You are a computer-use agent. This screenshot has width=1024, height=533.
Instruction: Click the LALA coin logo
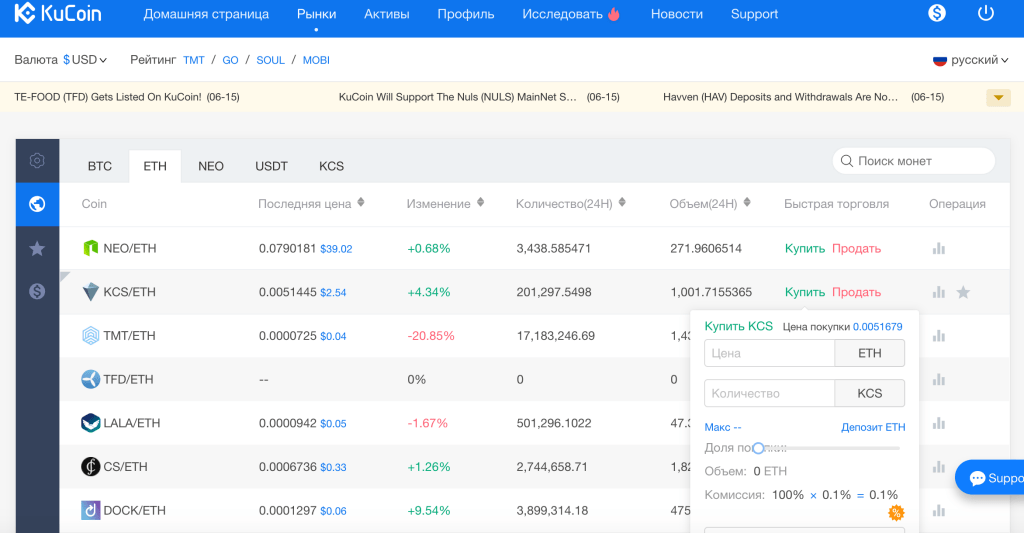[x=91, y=423]
